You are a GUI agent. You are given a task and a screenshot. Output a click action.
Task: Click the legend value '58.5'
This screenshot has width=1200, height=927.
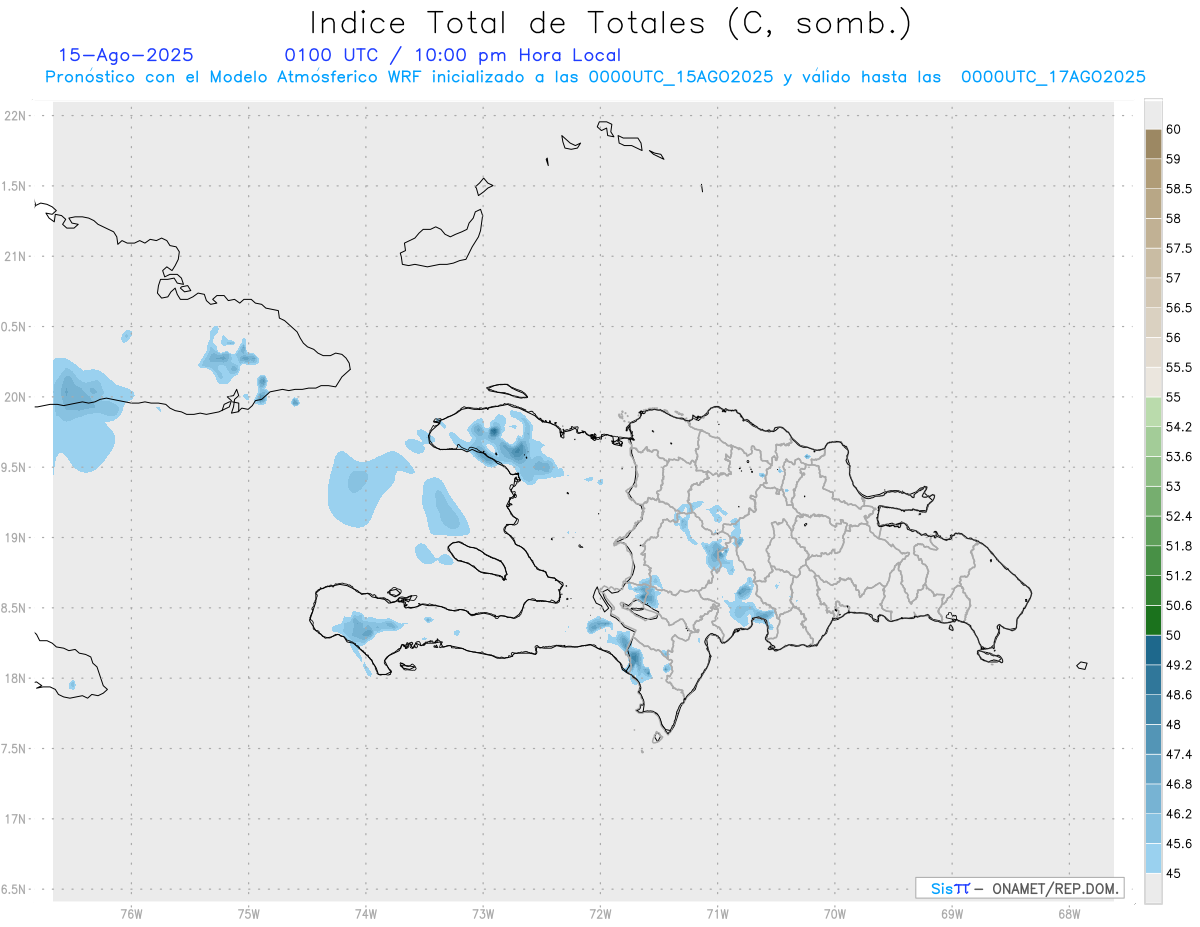tap(1178, 188)
